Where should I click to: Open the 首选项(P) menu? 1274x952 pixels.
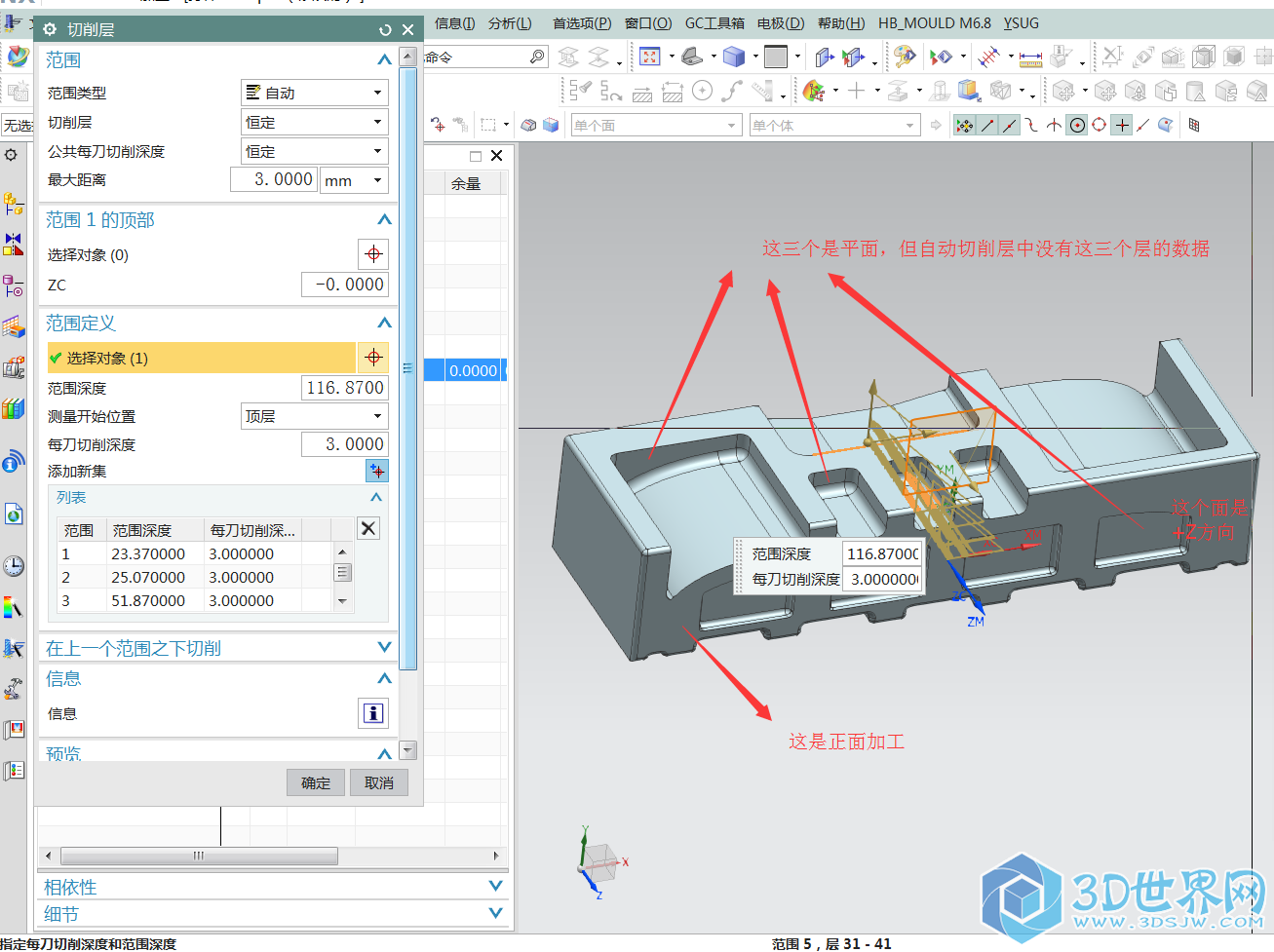point(582,23)
